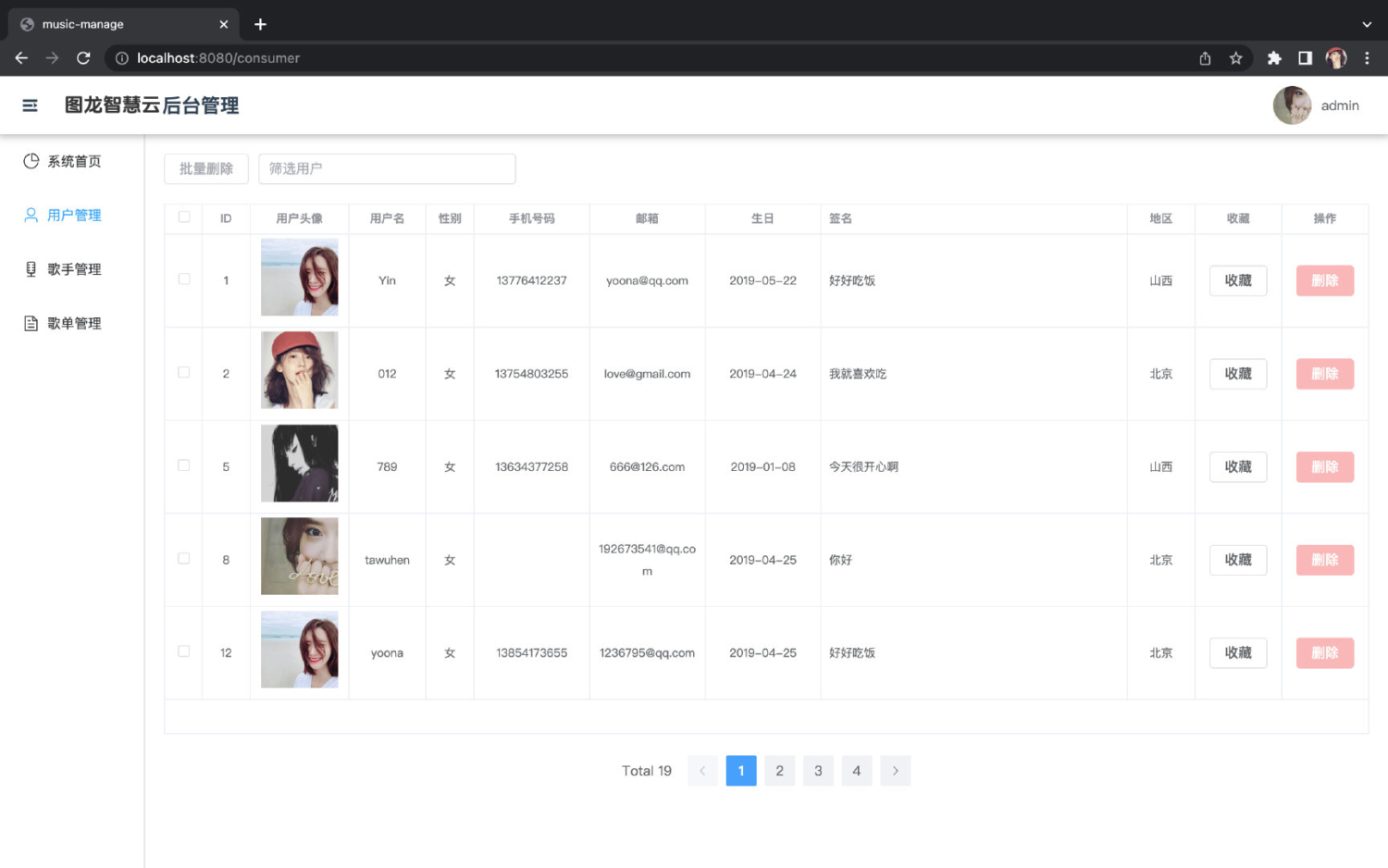
Task: Bookmark this page with the star icon
Action: tap(1235, 58)
